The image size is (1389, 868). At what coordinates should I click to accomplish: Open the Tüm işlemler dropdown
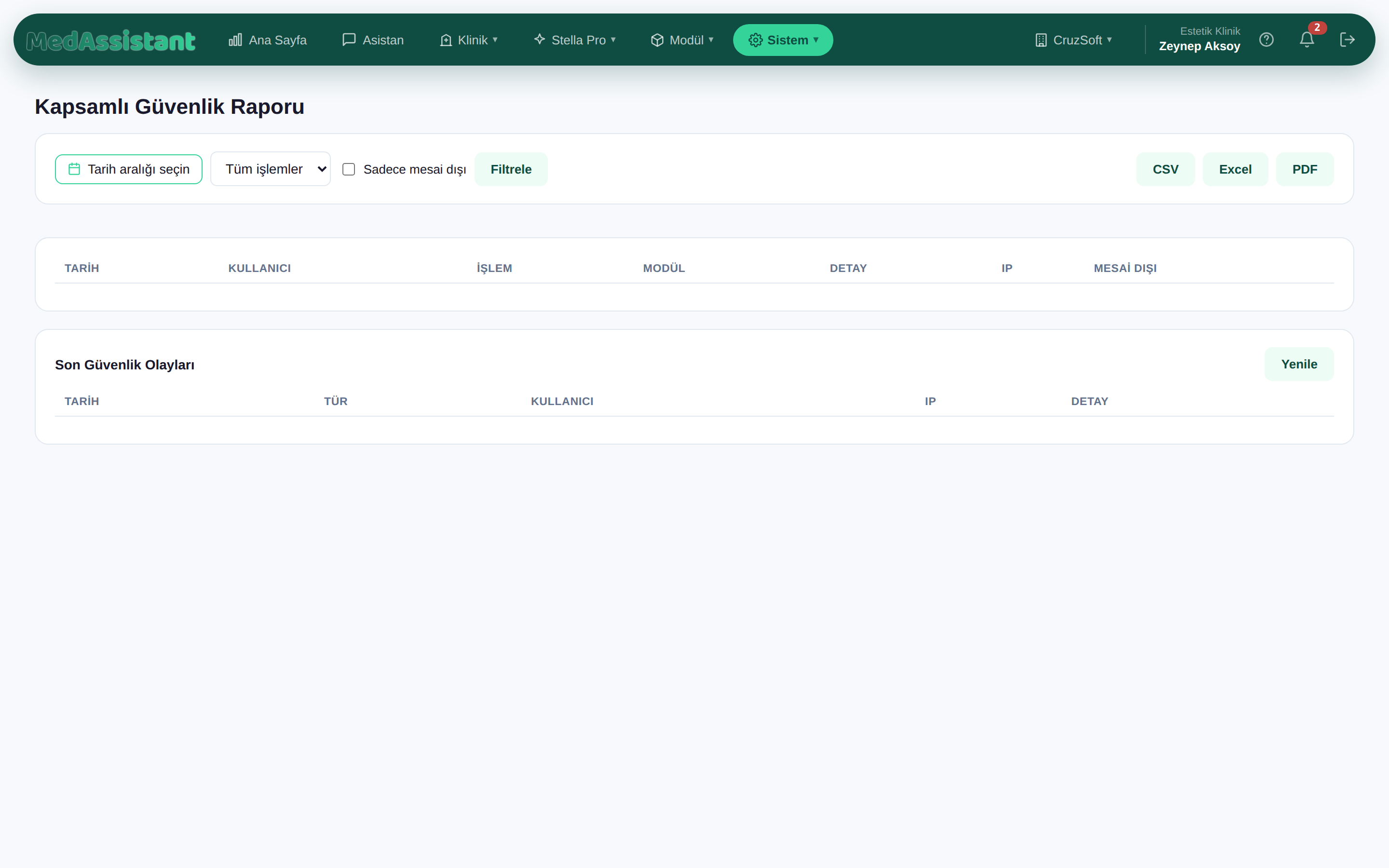pyautogui.click(x=271, y=169)
